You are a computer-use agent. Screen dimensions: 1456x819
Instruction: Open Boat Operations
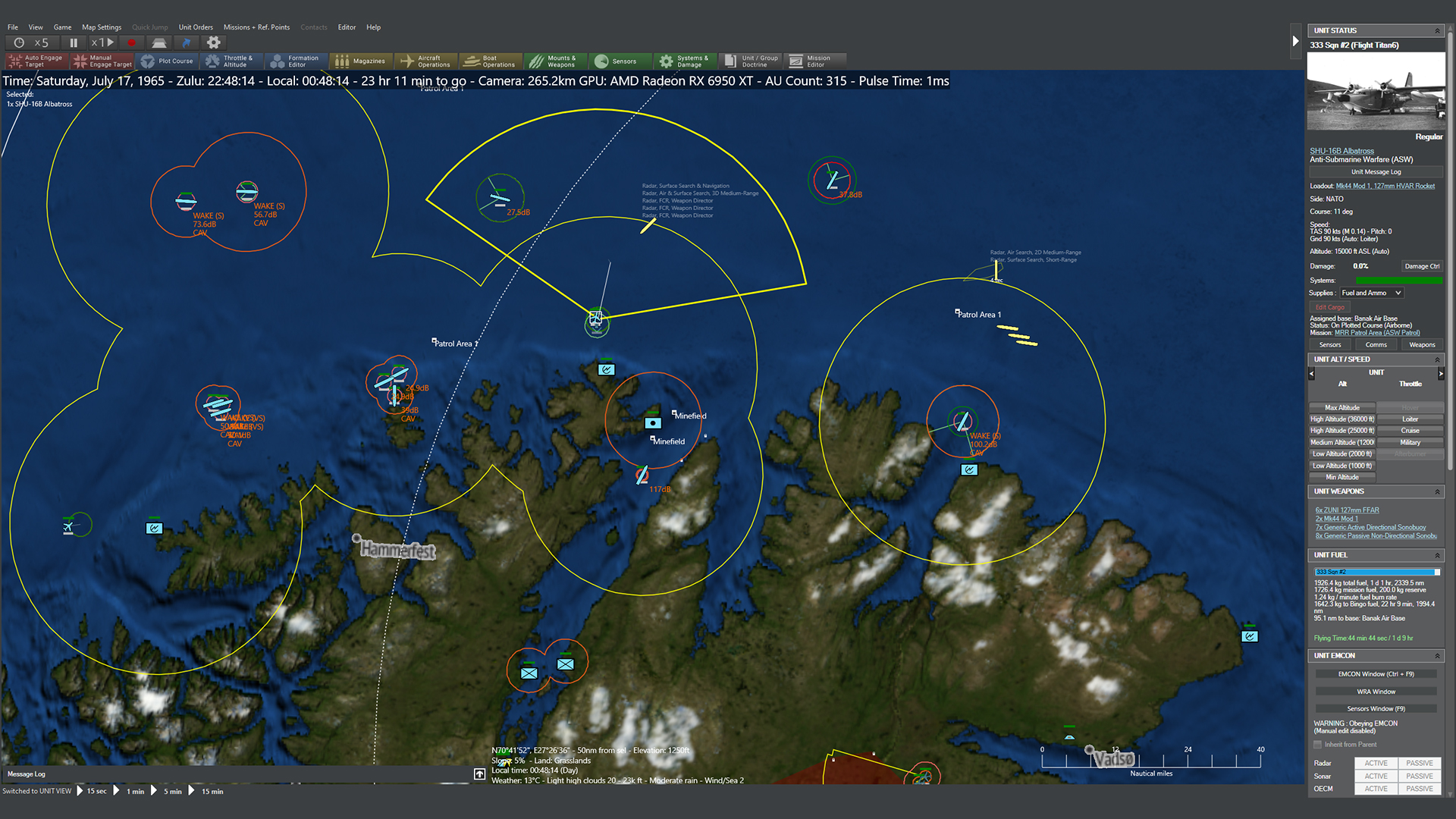pos(491,61)
